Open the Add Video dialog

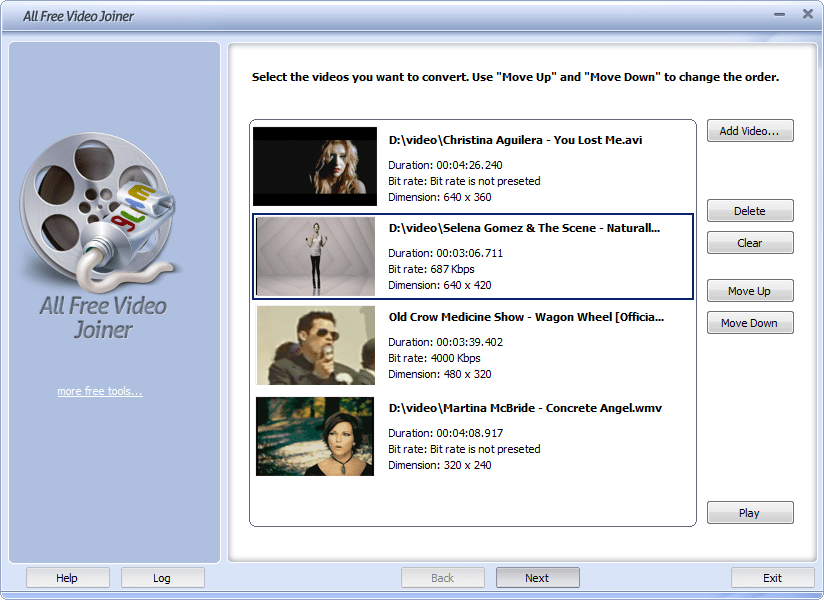coord(750,130)
